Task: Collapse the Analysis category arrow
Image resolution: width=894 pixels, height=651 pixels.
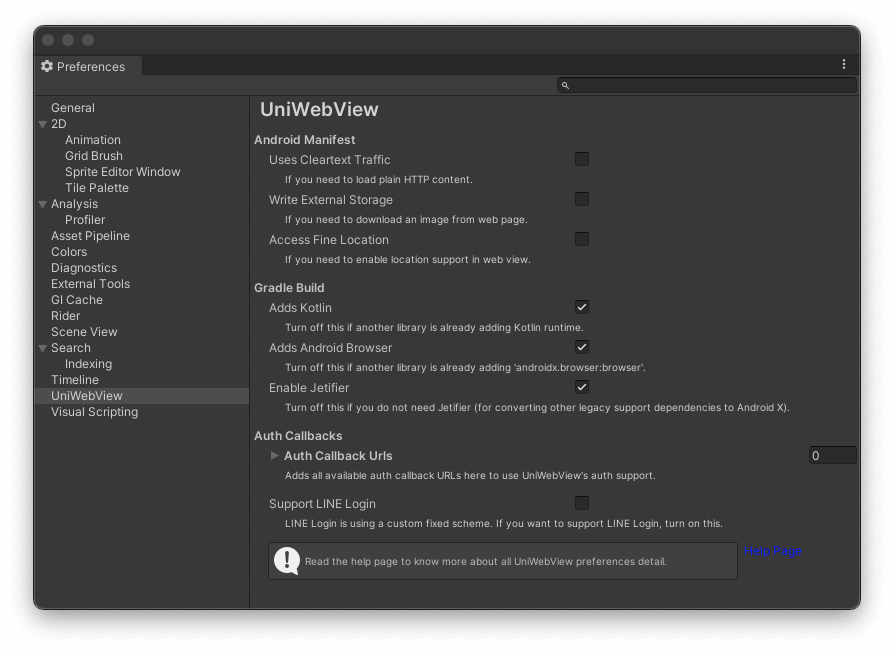Action: click(x=43, y=204)
